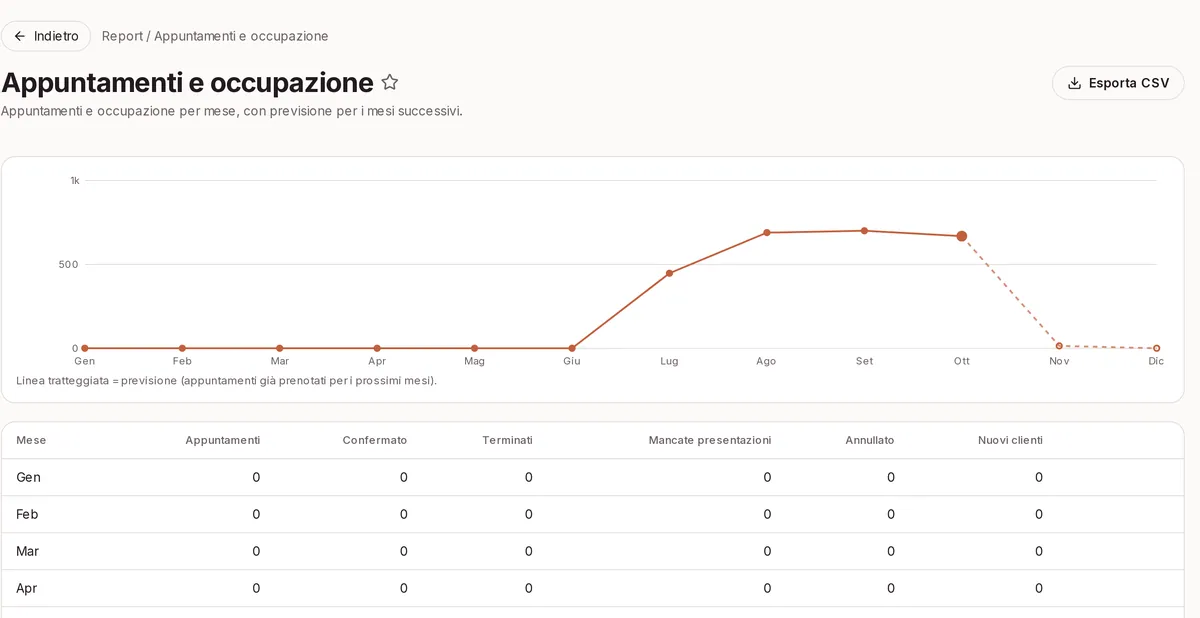This screenshot has height=618, width=1200.
Task: Select the Gen data point on chart
Action: (85, 348)
